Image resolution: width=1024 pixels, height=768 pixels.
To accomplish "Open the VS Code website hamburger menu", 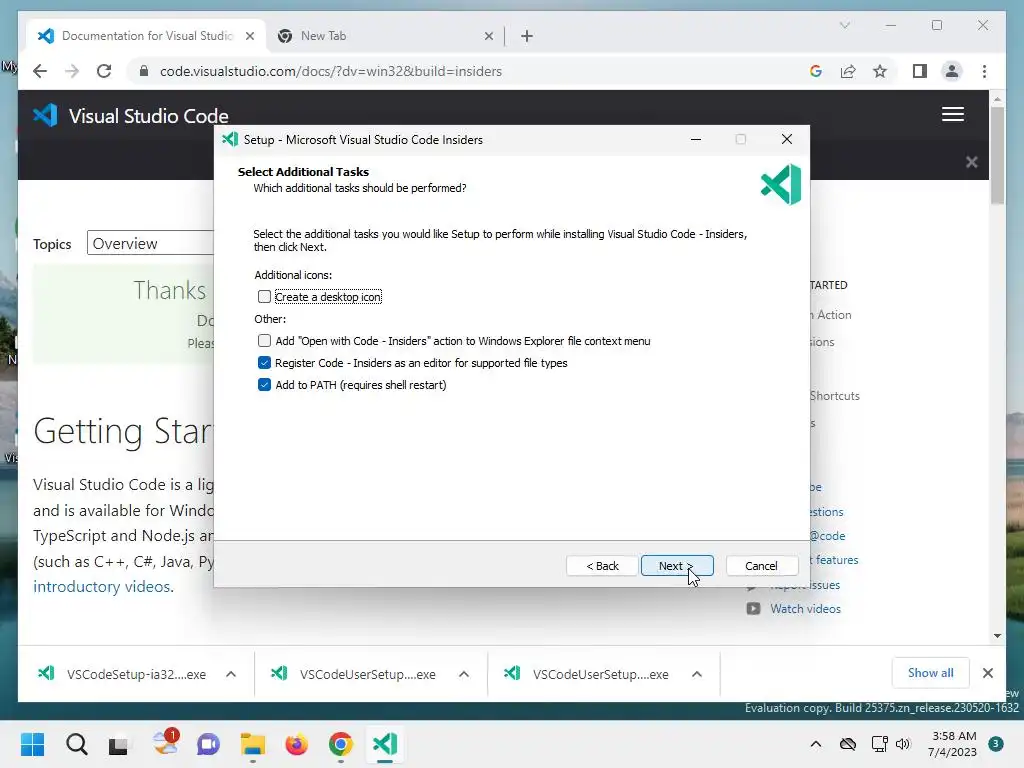I will coord(953,114).
